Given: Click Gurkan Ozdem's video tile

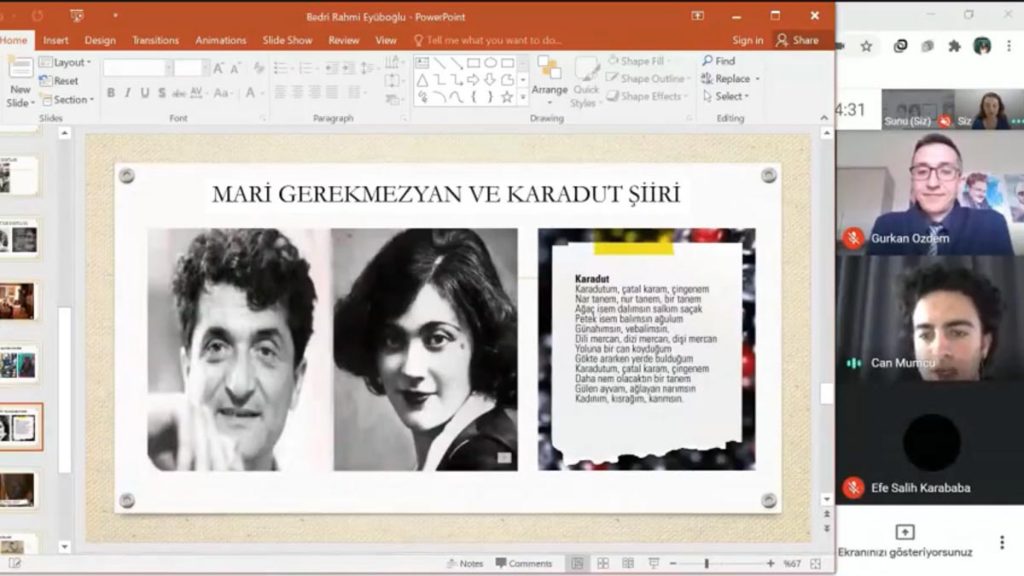Looking at the screenshot, I should [x=929, y=193].
